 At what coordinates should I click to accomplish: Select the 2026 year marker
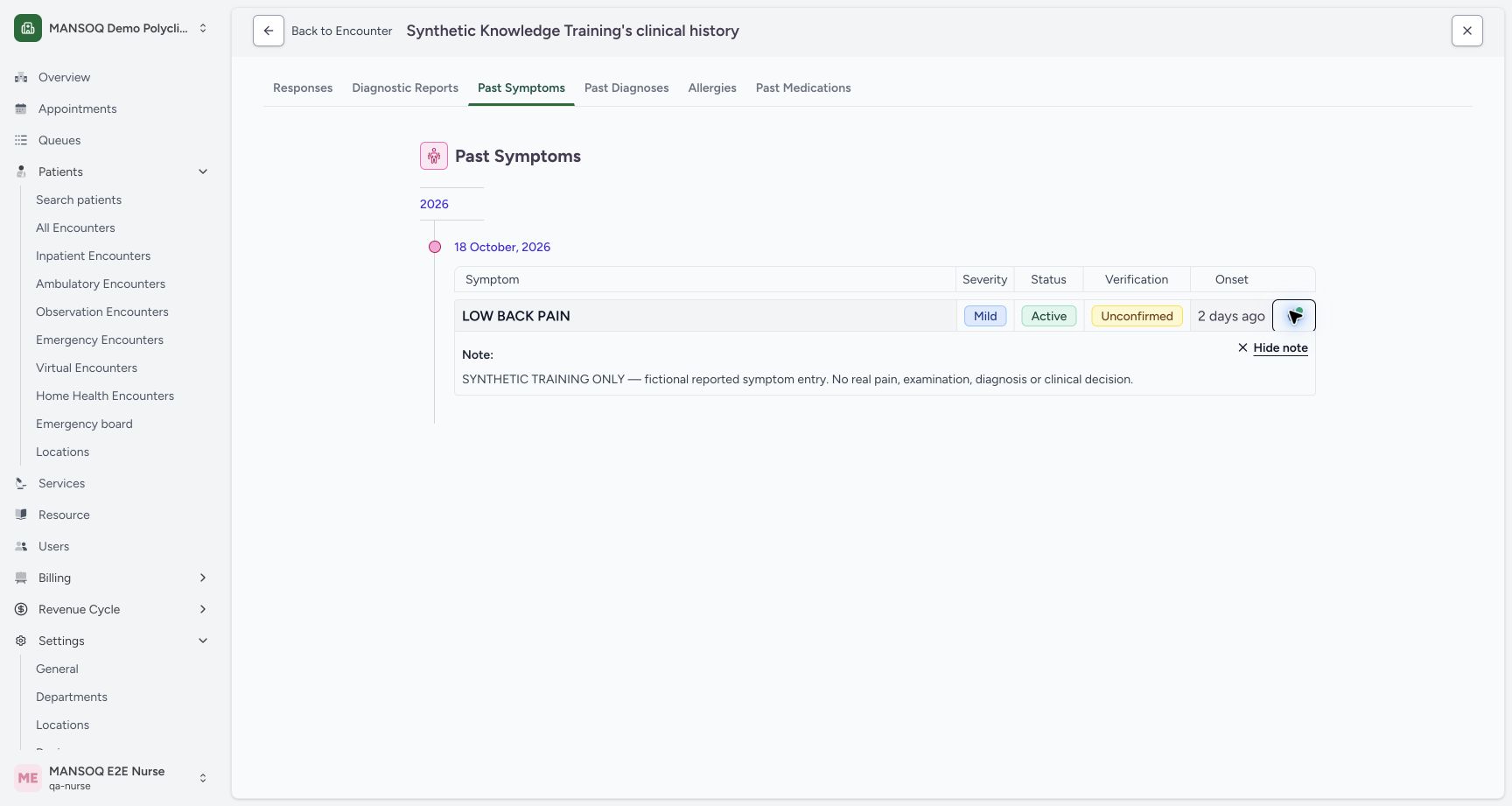[x=434, y=204]
